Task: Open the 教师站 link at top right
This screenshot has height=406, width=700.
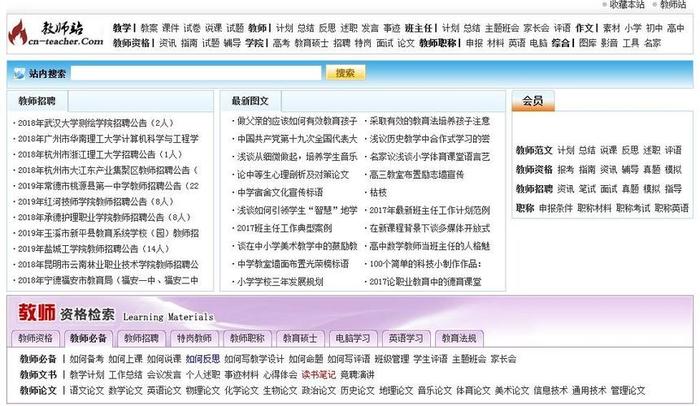Action: (673, 4)
